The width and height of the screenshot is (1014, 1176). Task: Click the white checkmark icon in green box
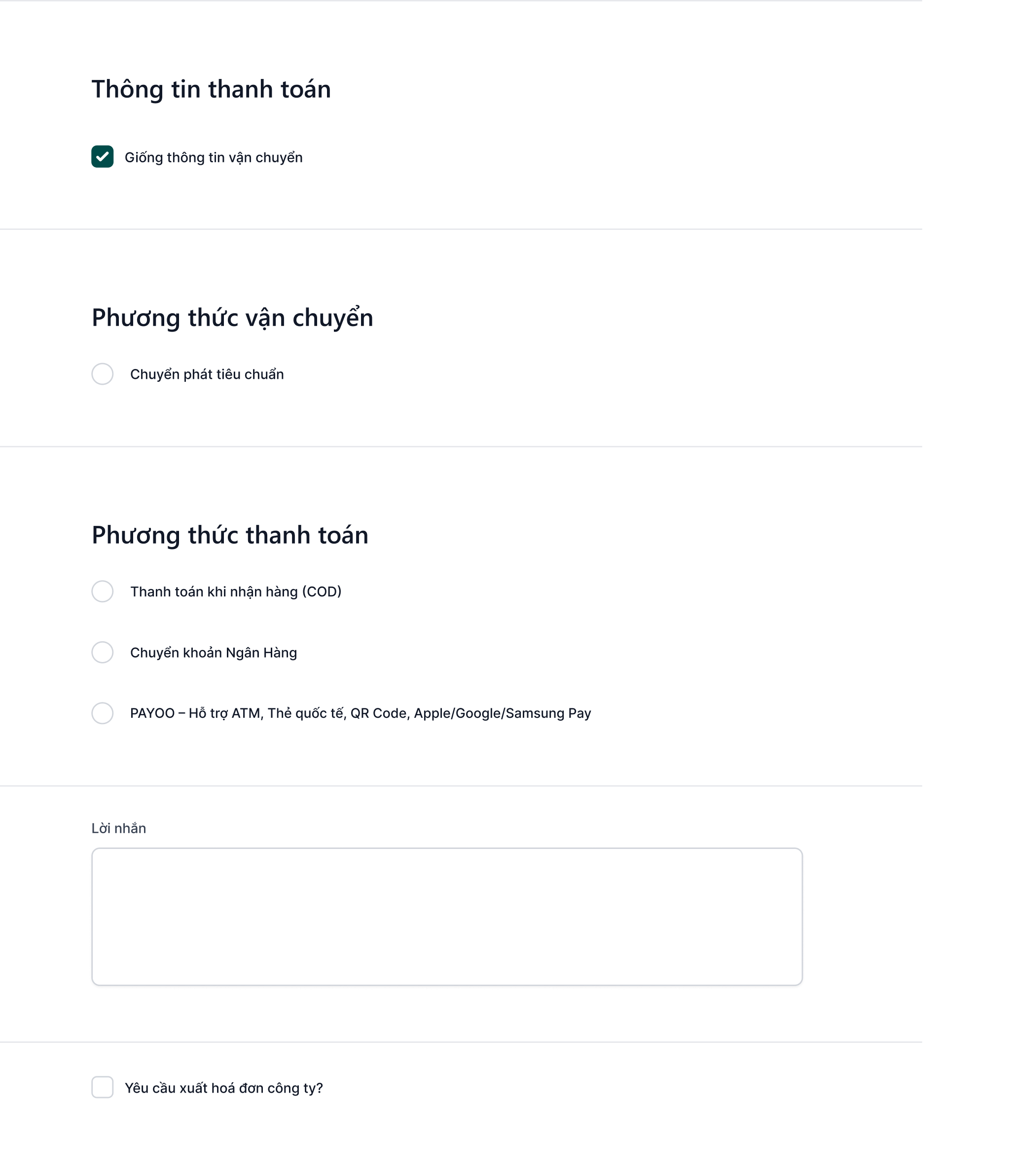(x=102, y=157)
